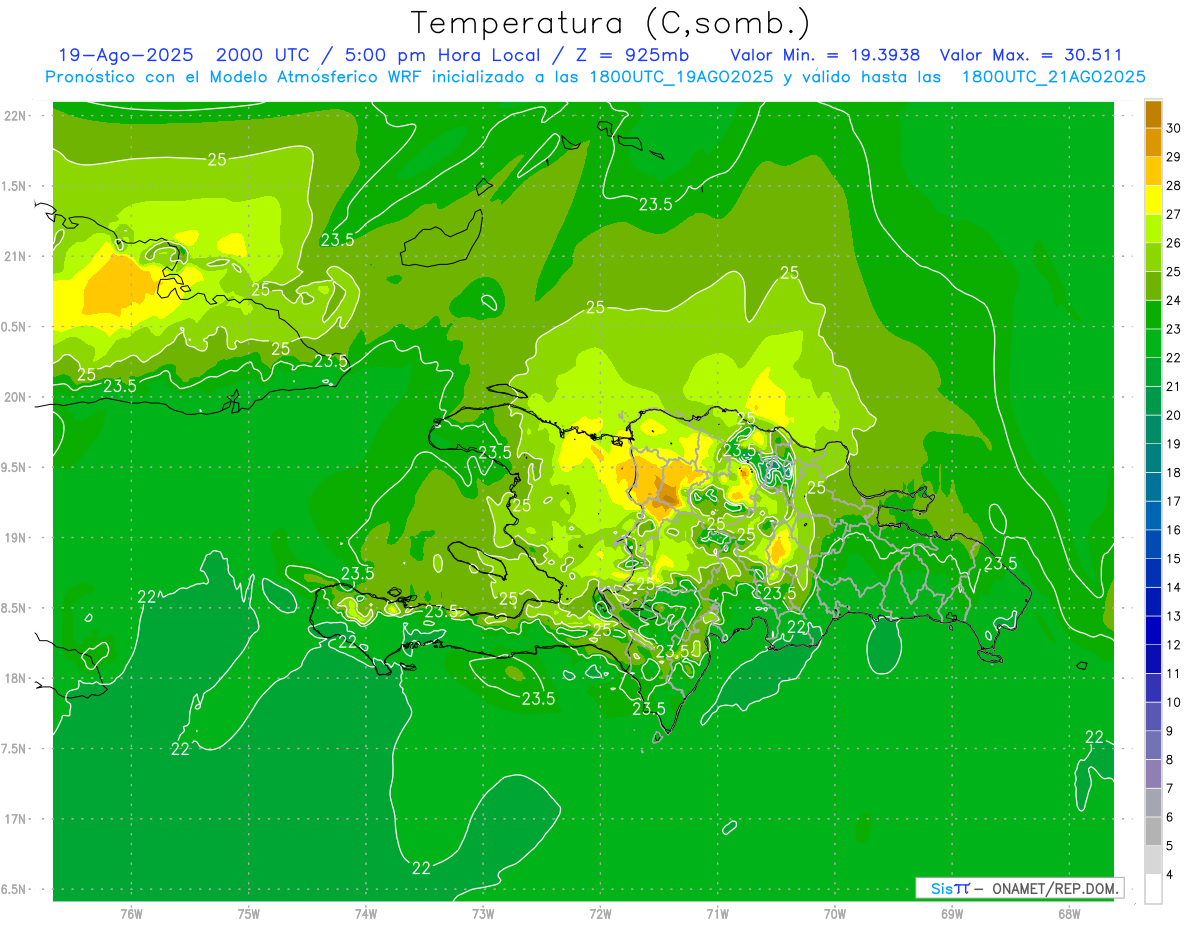Click the '75W' longitude label
Image resolution: width=1200 pixels, height=927 pixels.
pos(249,914)
